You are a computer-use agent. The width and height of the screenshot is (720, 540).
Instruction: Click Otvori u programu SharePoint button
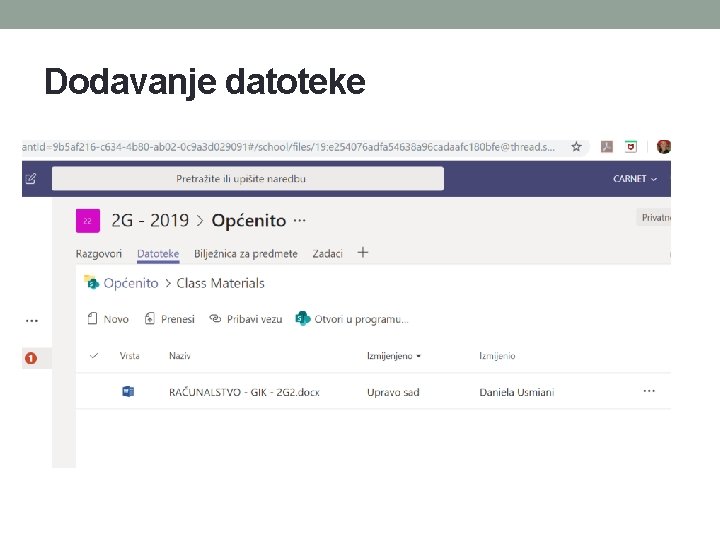pos(352,319)
